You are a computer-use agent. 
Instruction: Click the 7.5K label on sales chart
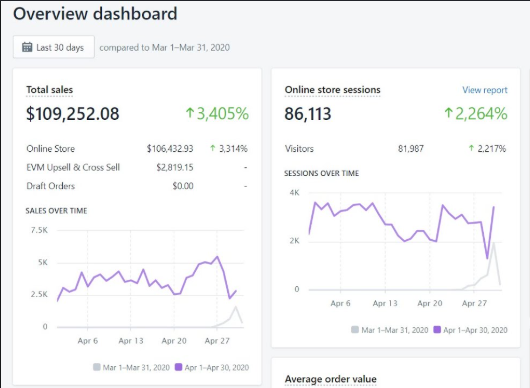click(x=40, y=230)
